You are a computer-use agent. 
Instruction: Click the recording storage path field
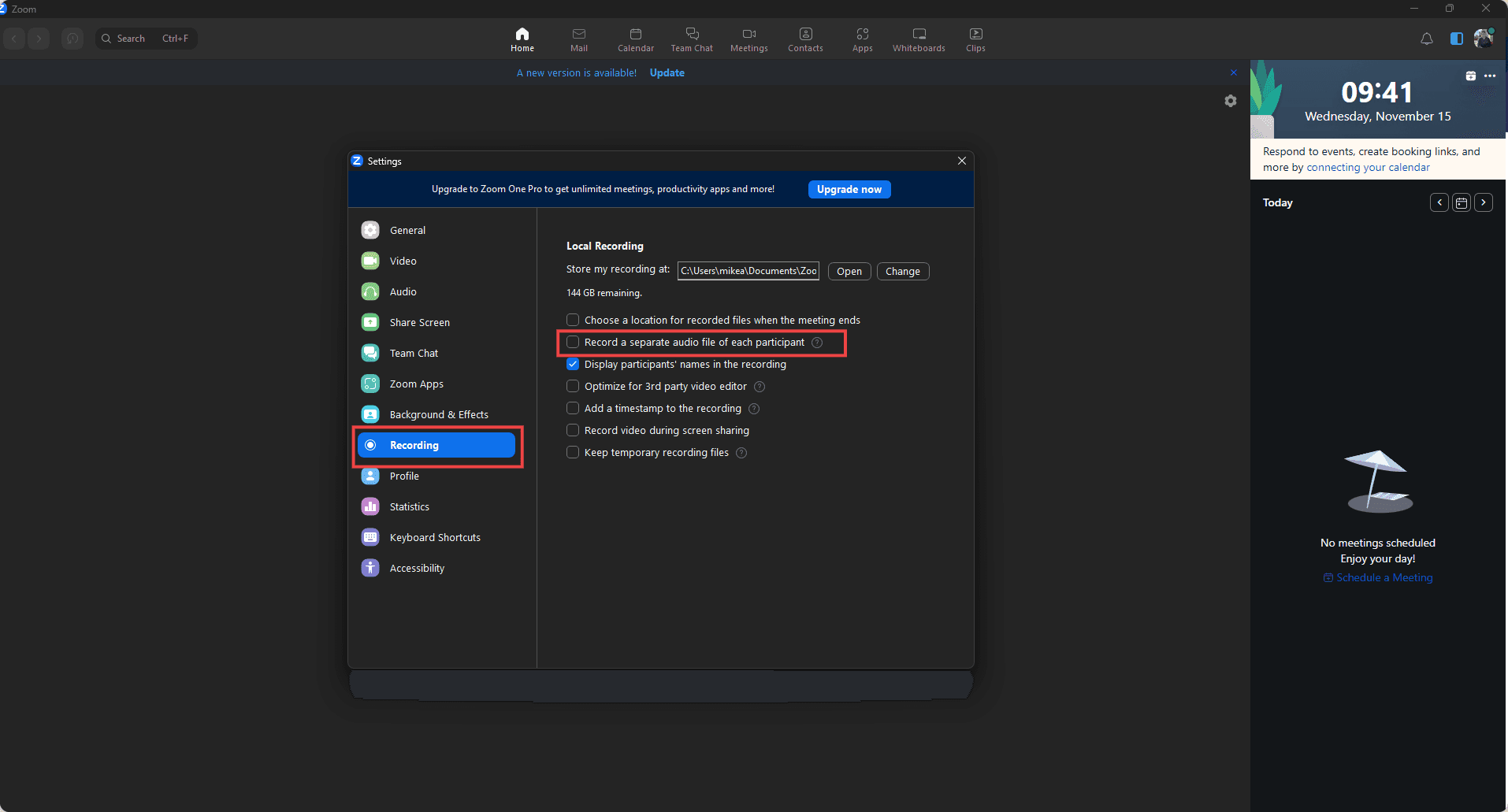(748, 271)
